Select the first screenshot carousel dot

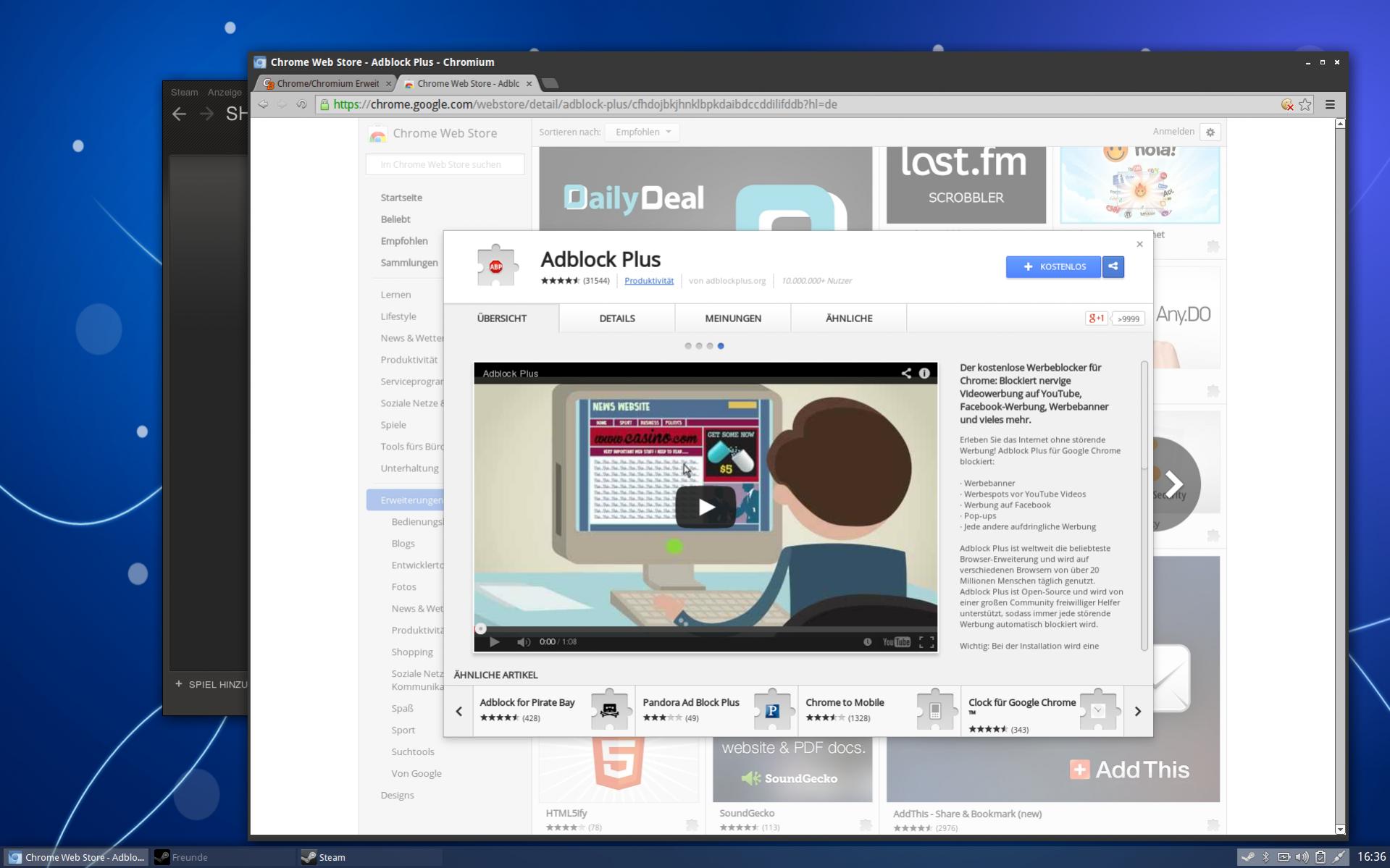(x=688, y=346)
